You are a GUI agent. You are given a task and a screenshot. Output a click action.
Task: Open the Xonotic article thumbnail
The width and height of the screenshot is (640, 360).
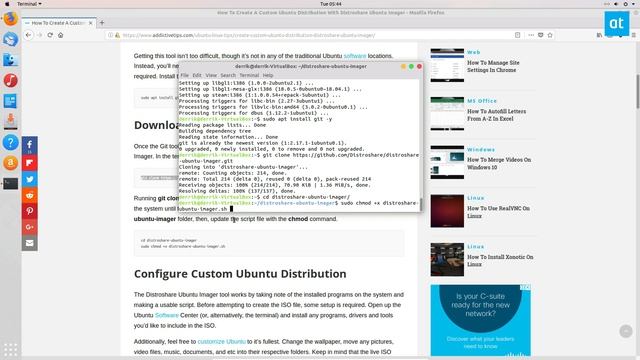447,260
